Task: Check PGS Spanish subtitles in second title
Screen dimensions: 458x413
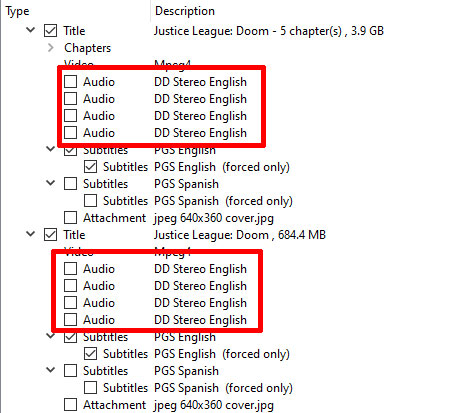Action: click(70, 370)
